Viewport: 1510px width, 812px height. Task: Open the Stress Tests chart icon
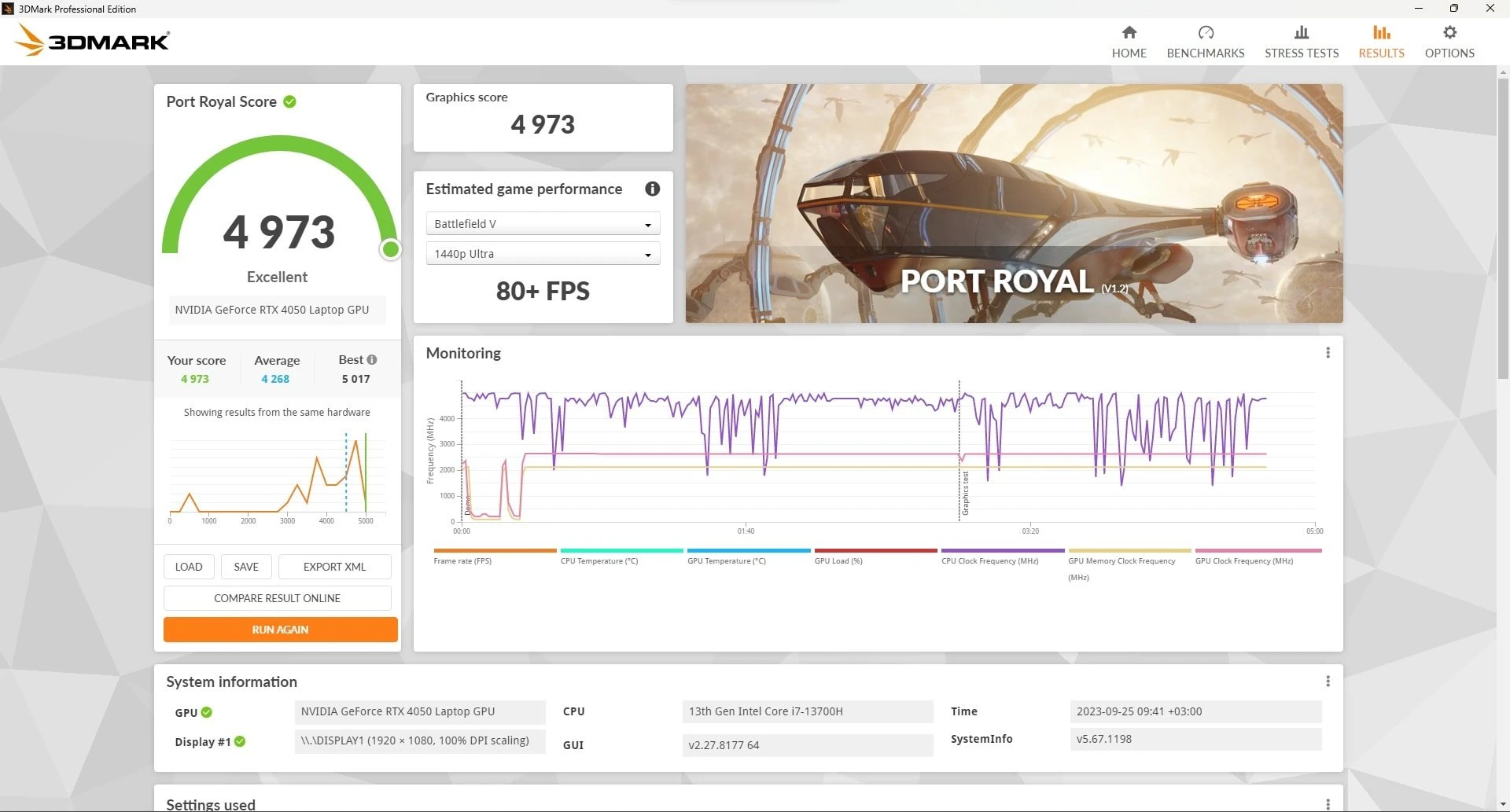pos(1302,32)
